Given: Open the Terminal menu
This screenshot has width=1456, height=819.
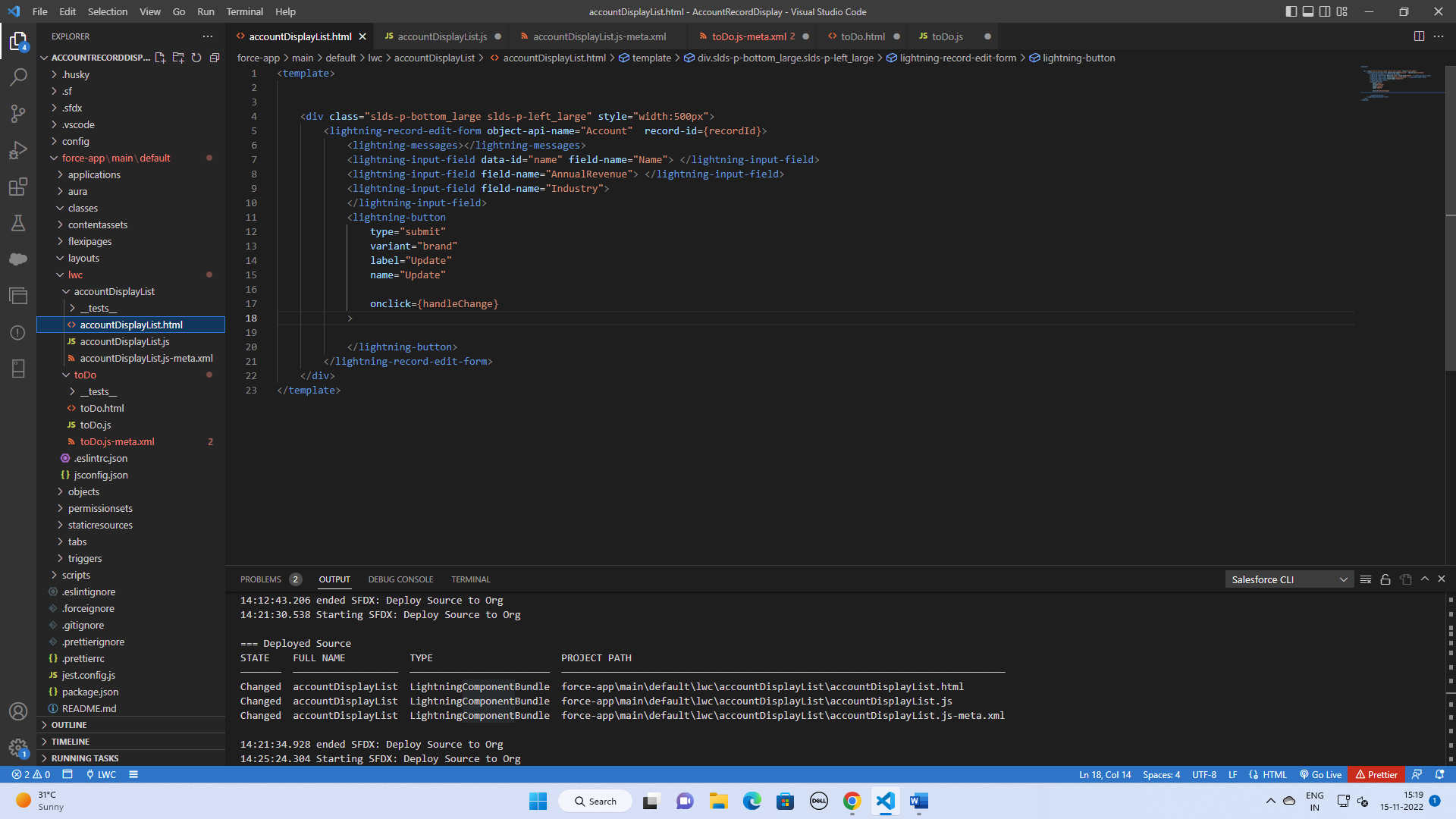Looking at the screenshot, I should point(244,11).
